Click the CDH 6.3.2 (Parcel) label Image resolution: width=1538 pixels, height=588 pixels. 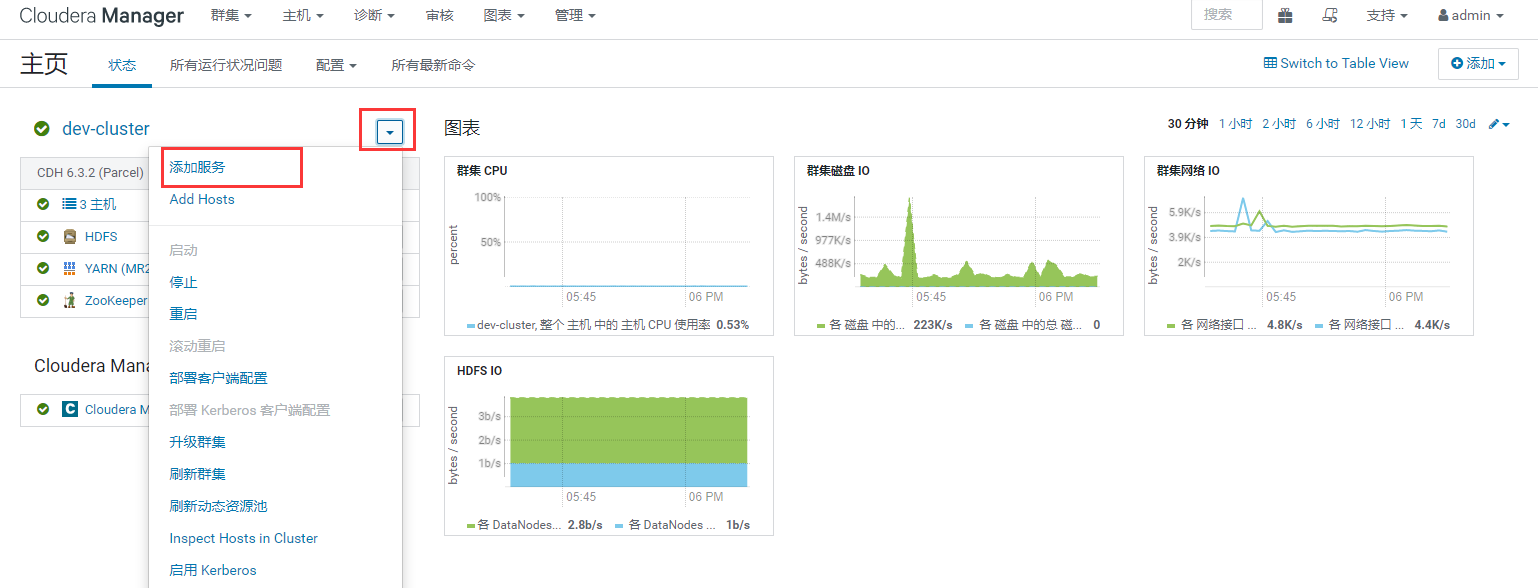[91, 172]
